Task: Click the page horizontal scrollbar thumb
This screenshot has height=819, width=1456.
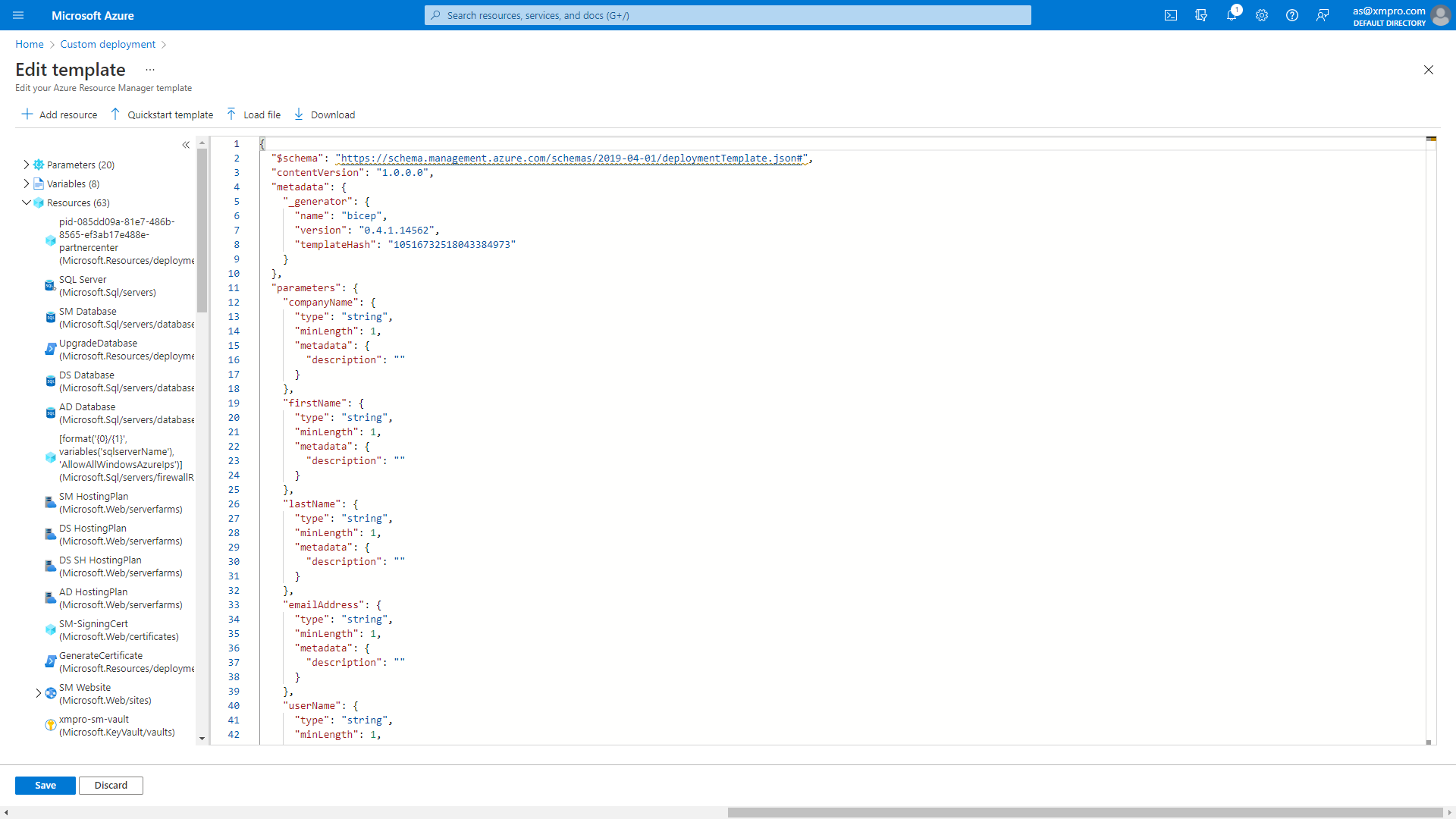Action: [1085, 813]
